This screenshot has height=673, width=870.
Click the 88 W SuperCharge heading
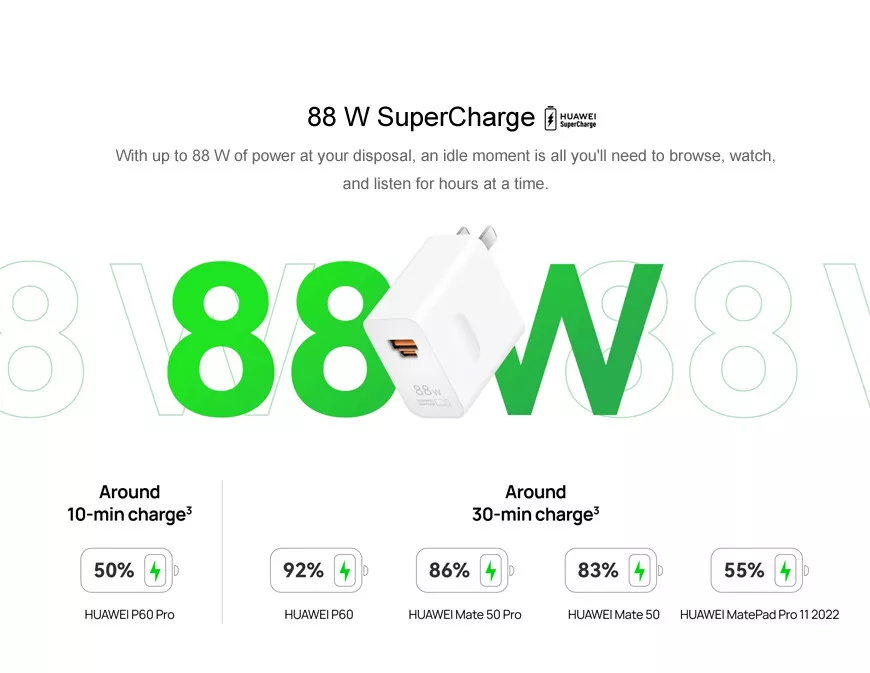421,117
